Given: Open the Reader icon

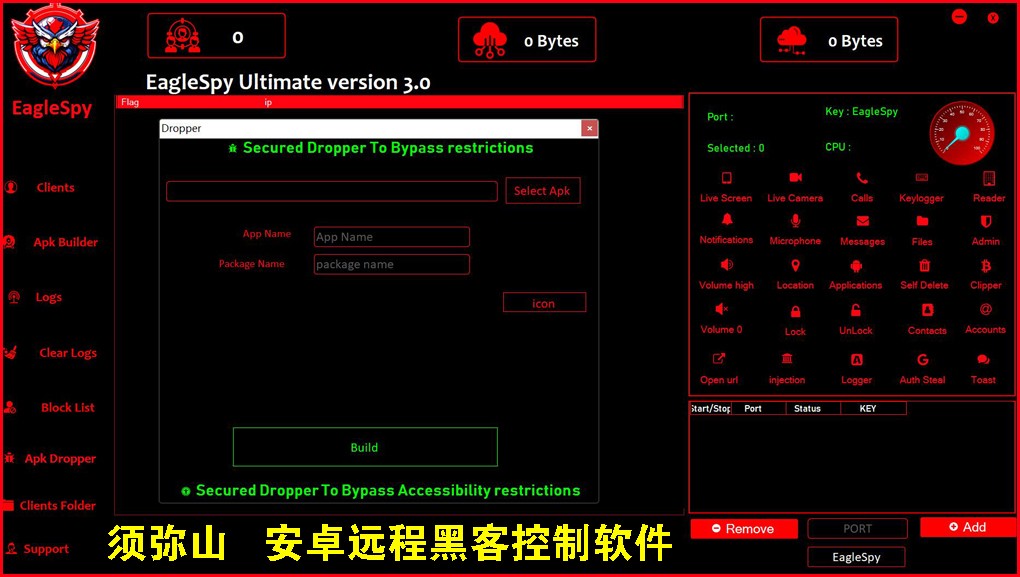Looking at the screenshot, I should pyautogui.click(x=989, y=178).
